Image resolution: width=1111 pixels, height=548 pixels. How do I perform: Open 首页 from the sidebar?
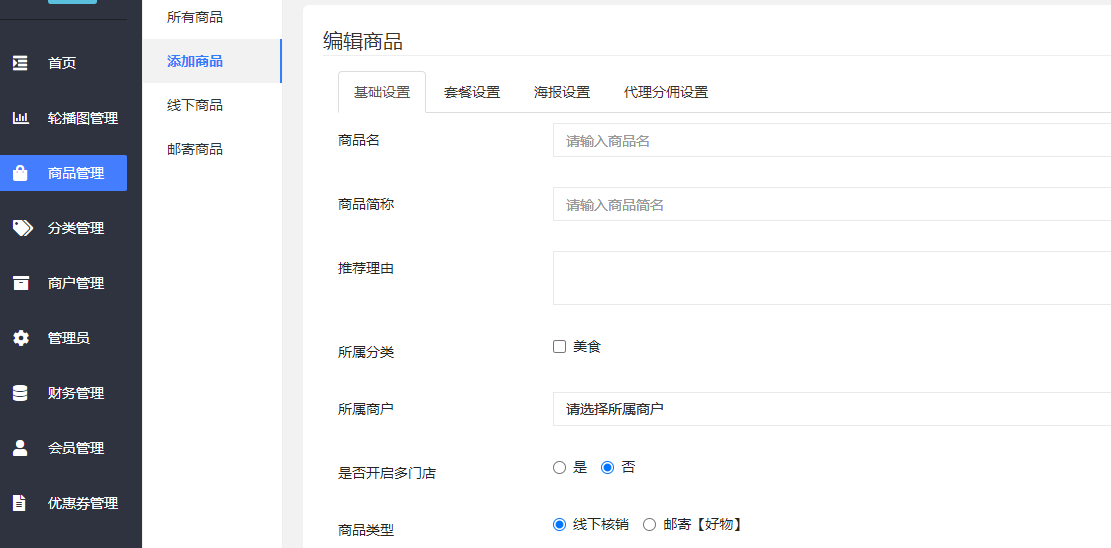(x=64, y=63)
